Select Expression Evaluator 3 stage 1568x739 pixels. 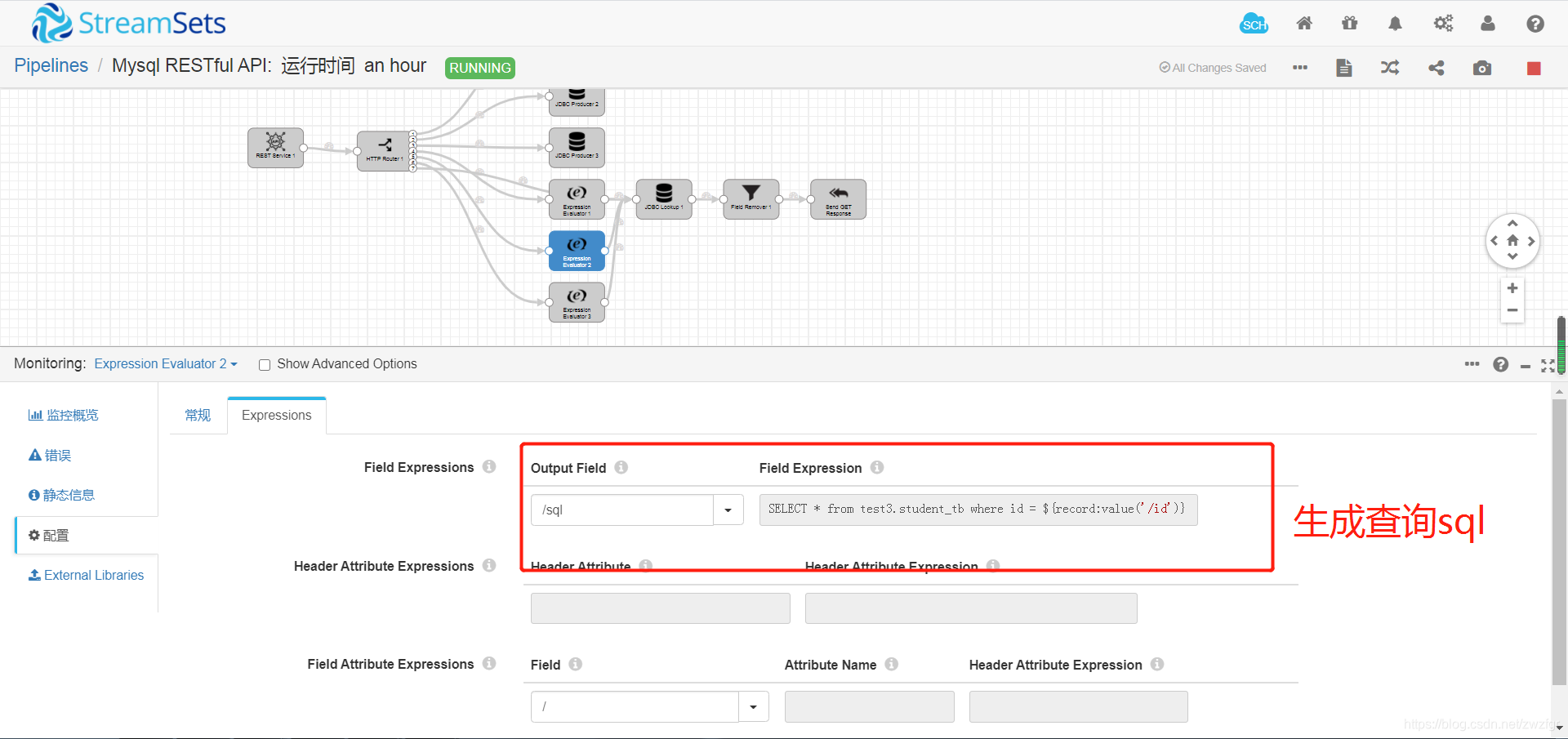coord(577,302)
